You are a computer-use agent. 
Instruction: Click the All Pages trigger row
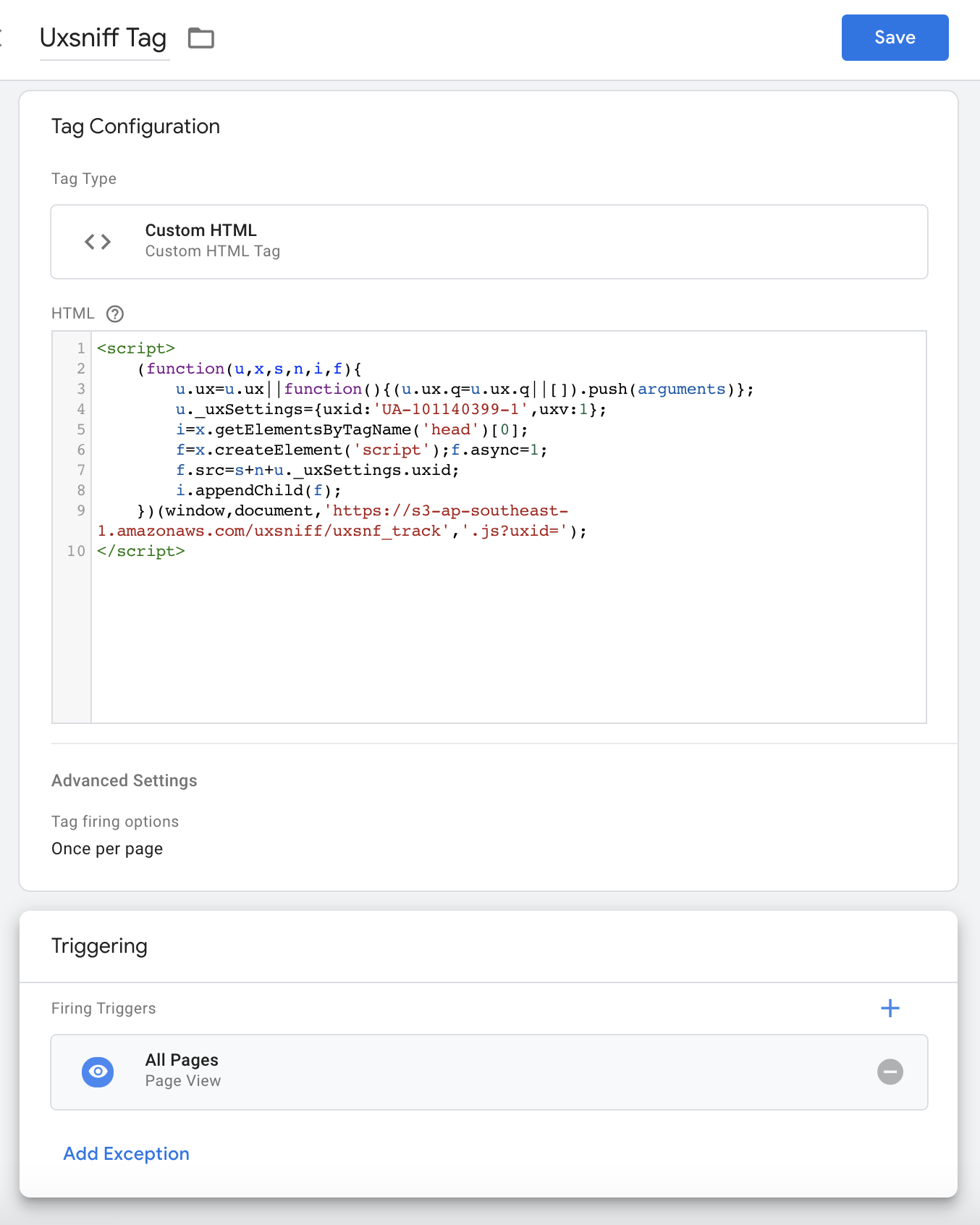coord(489,1072)
